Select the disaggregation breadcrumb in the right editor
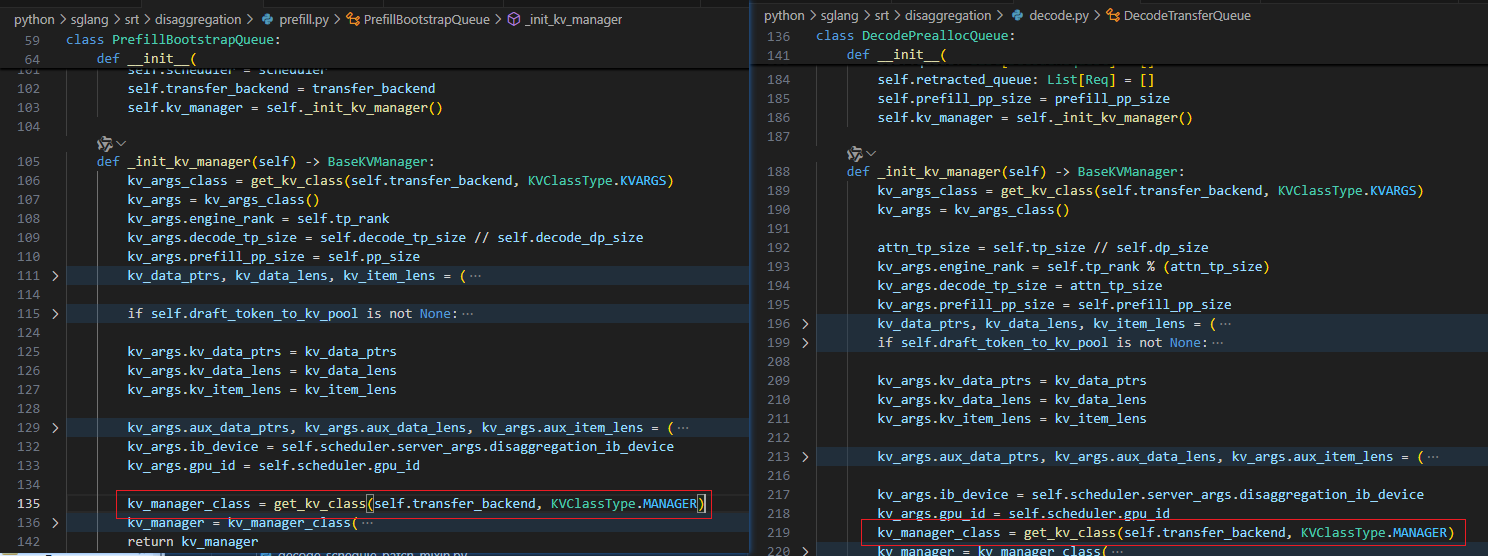This screenshot has height=556, width=1488. click(950, 15)
